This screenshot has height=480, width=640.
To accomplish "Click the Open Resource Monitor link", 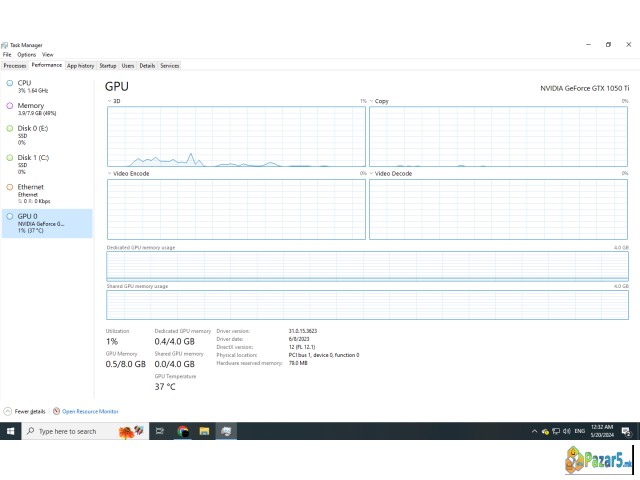I will point(90,411).
